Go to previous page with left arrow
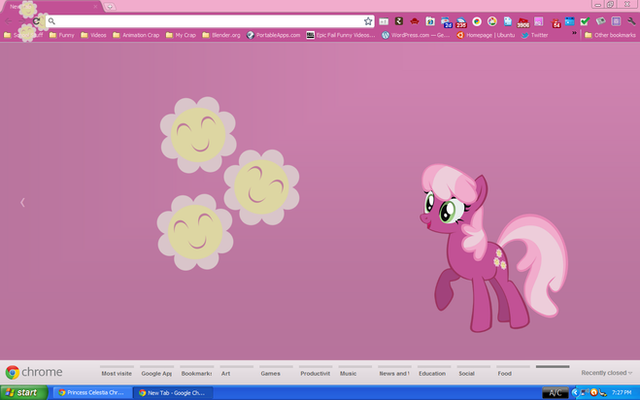This screenshot has width=640, height=400. (x=22, y=202)
